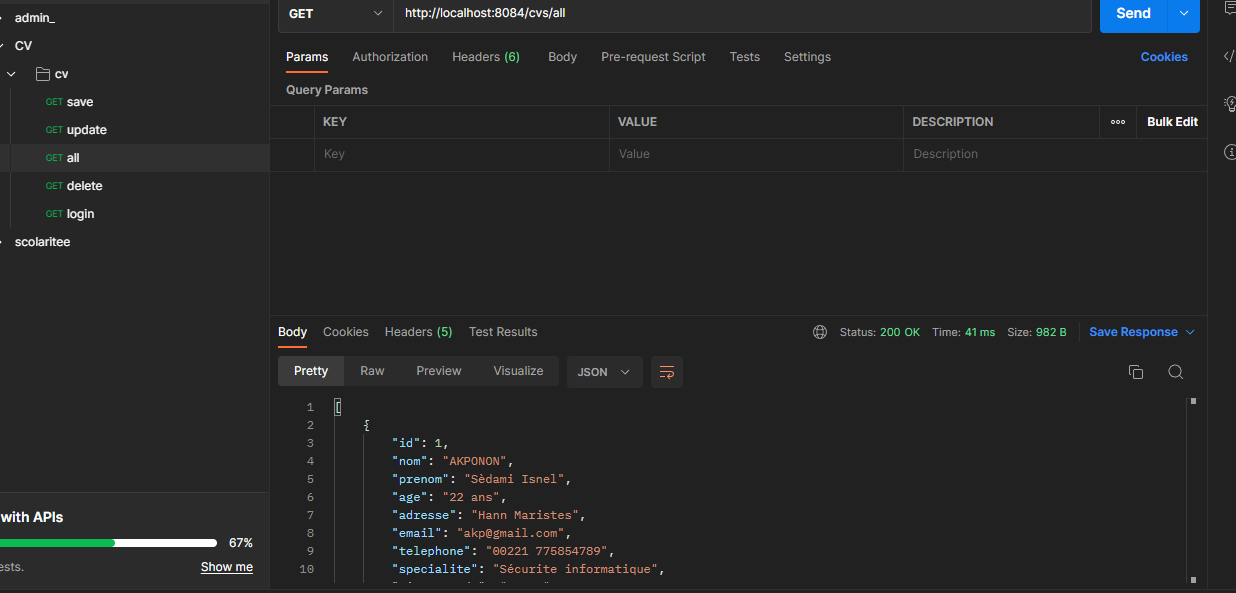Toggle line wrapping icon beside JSON dropdown

(x=667, y=371)
